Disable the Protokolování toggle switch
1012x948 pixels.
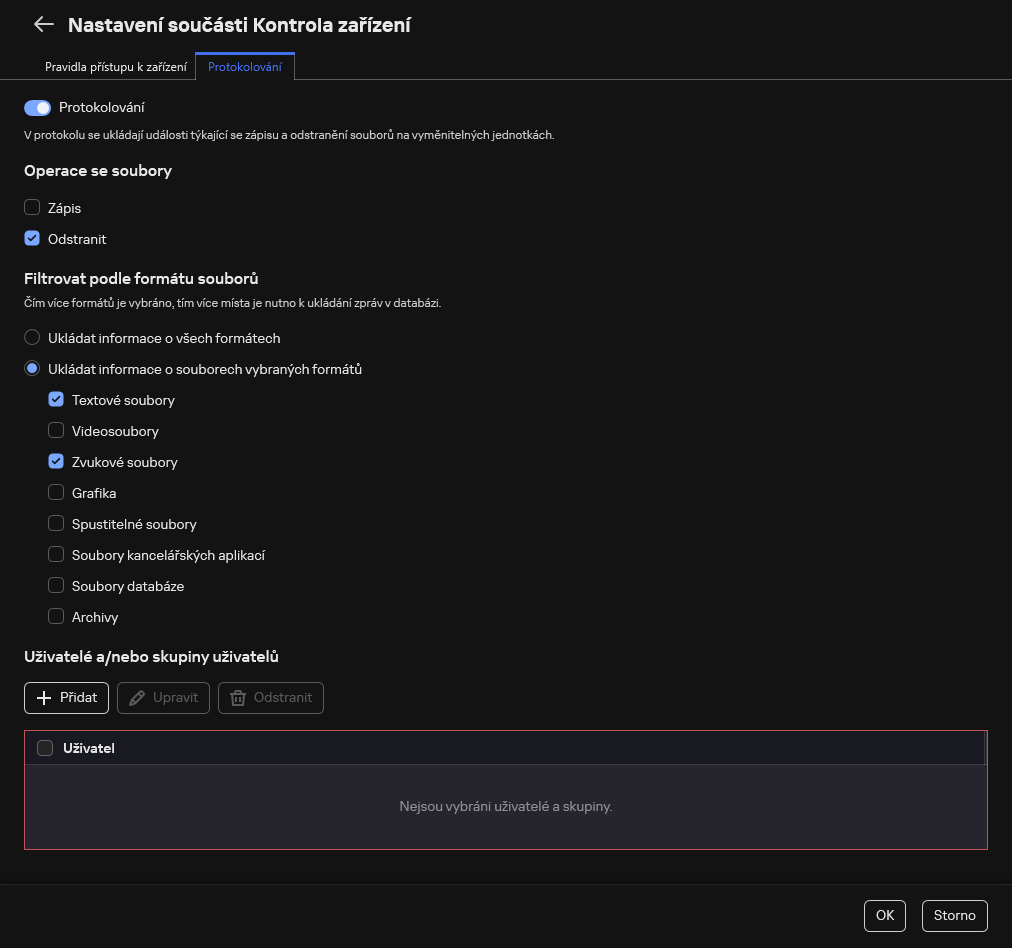[36, 107]
